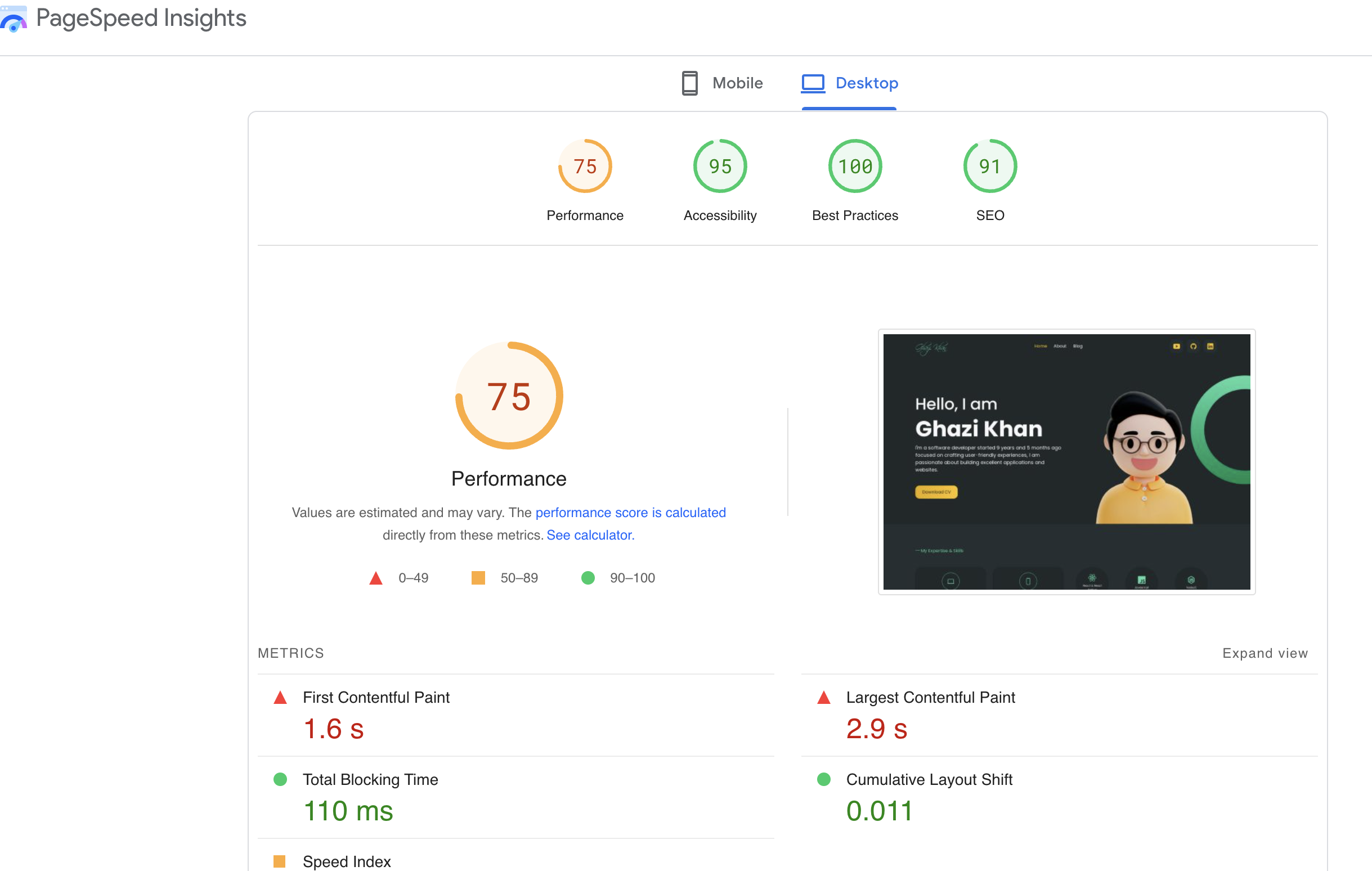Open the Accessibility score gauge showing 95
The height and width of the screenshot is (871, 1372).
click(x=720, y=167)
